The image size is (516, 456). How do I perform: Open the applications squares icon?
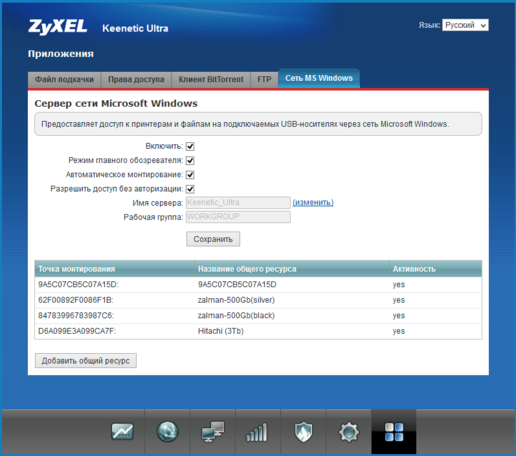pyautogui.click(x=394, y=432)
